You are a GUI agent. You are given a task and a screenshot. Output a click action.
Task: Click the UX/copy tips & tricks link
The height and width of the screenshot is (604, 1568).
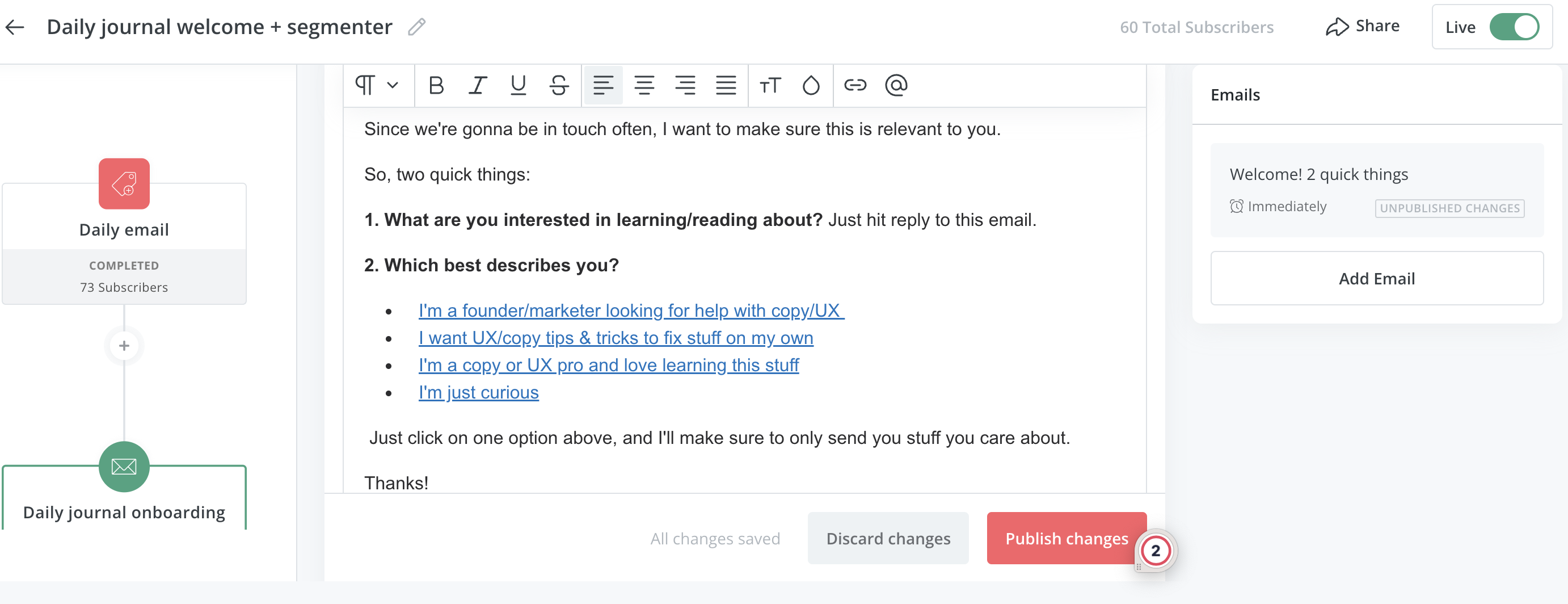(x=616, y=338)
